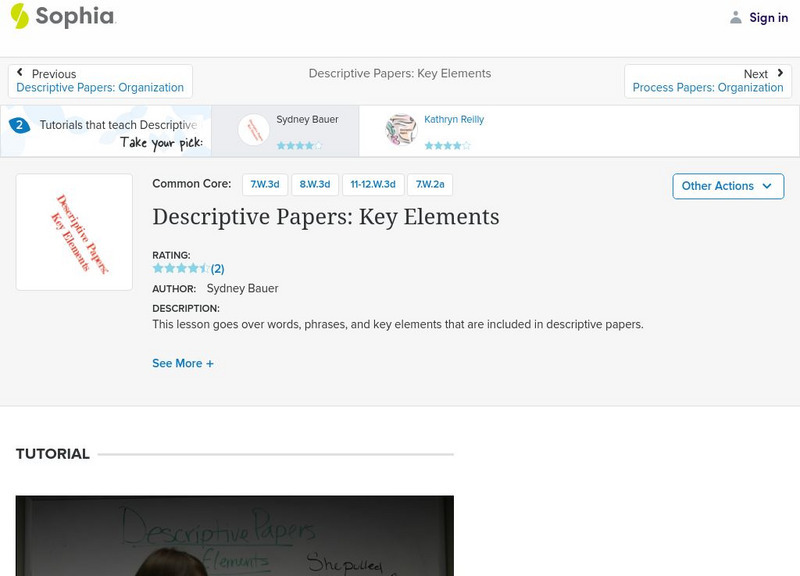800x576 pixels.
Task: Open the 7.W.3d Common Core standard
Action: [x=265, y=185]
